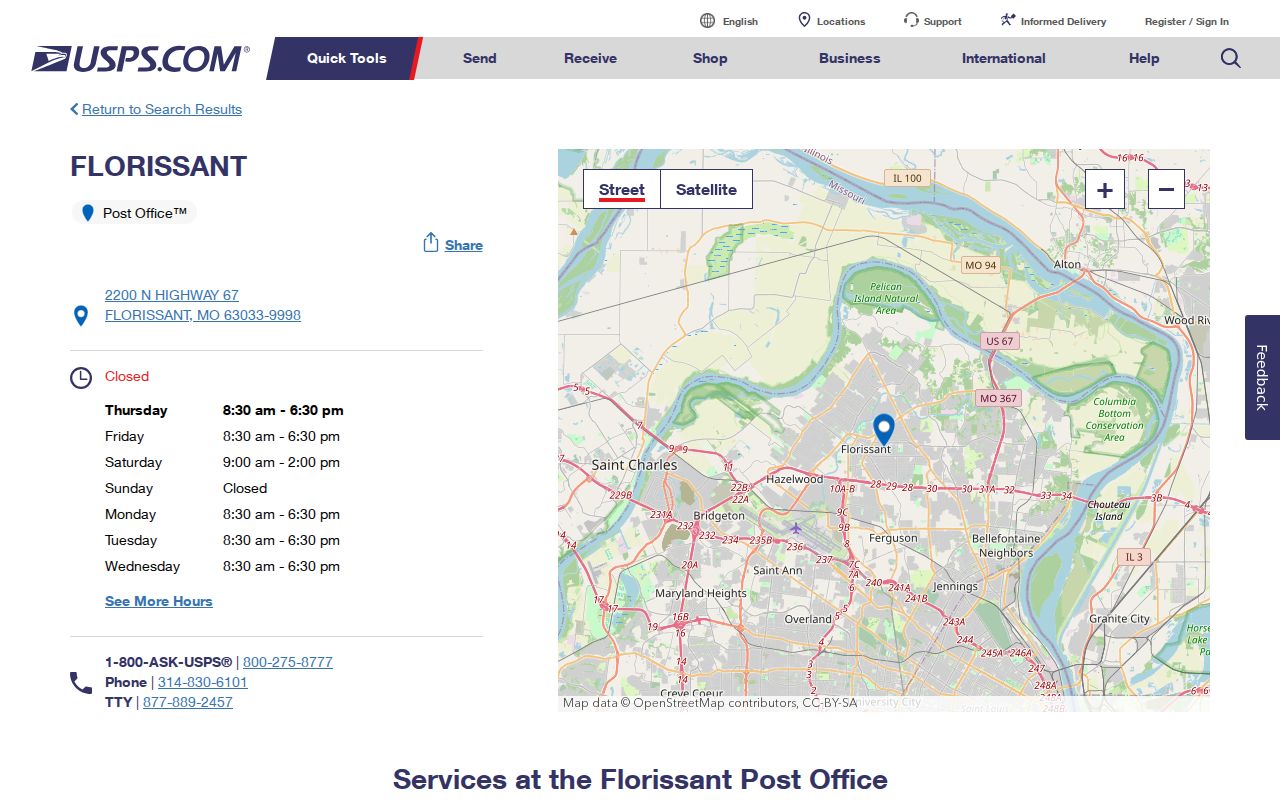Click Informed Delivery text link
This screenshot has width=1280, height=800.
point(1064,21)
